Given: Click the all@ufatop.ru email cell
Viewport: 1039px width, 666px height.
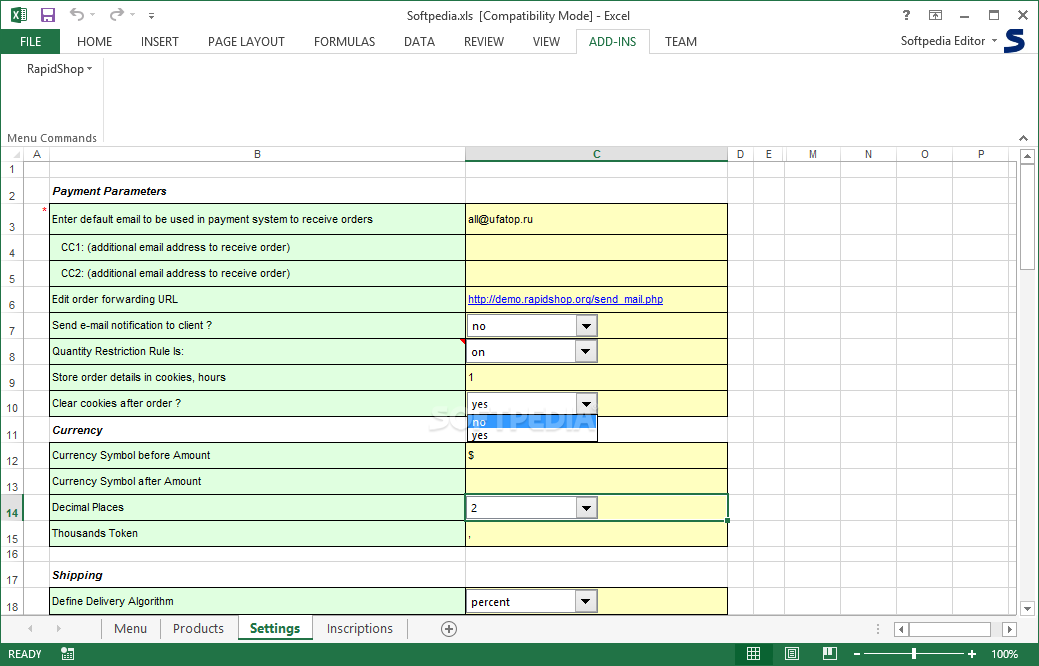Looking at the screenshot, I should click(x=596, y=219).
